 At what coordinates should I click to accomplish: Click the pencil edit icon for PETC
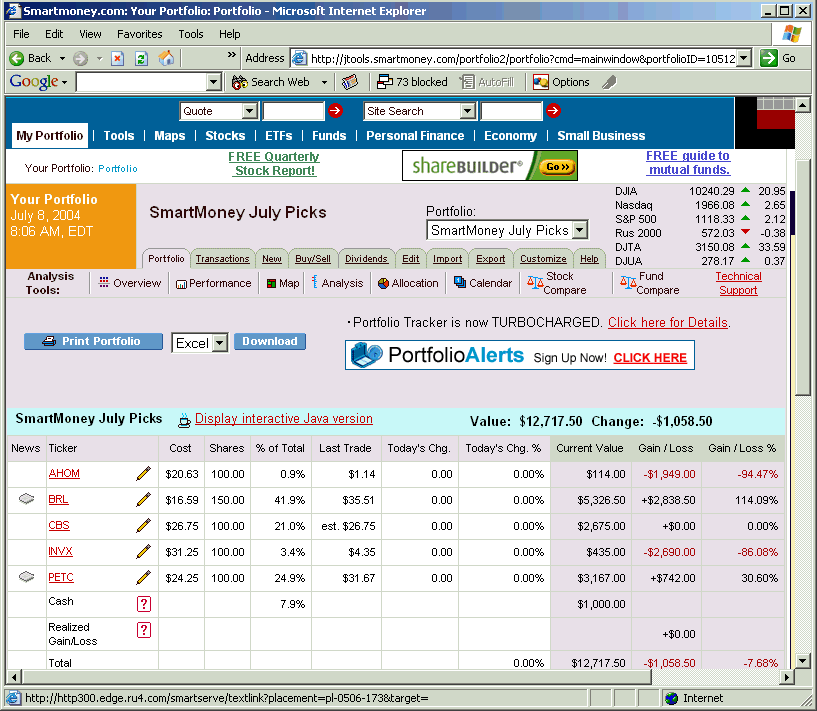[144, 578]
